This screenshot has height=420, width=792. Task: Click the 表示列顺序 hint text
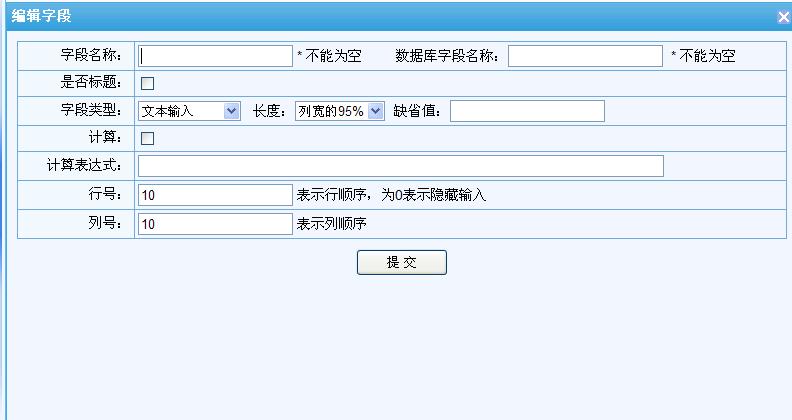click(332, 224)
